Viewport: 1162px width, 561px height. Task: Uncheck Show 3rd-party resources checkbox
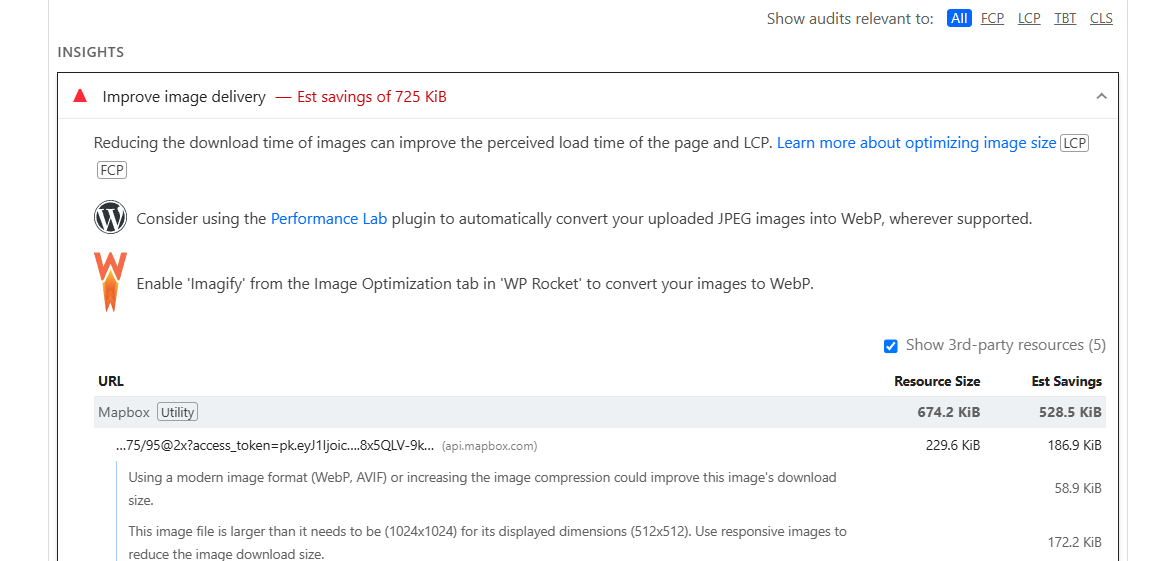click(x=891, y=346)
